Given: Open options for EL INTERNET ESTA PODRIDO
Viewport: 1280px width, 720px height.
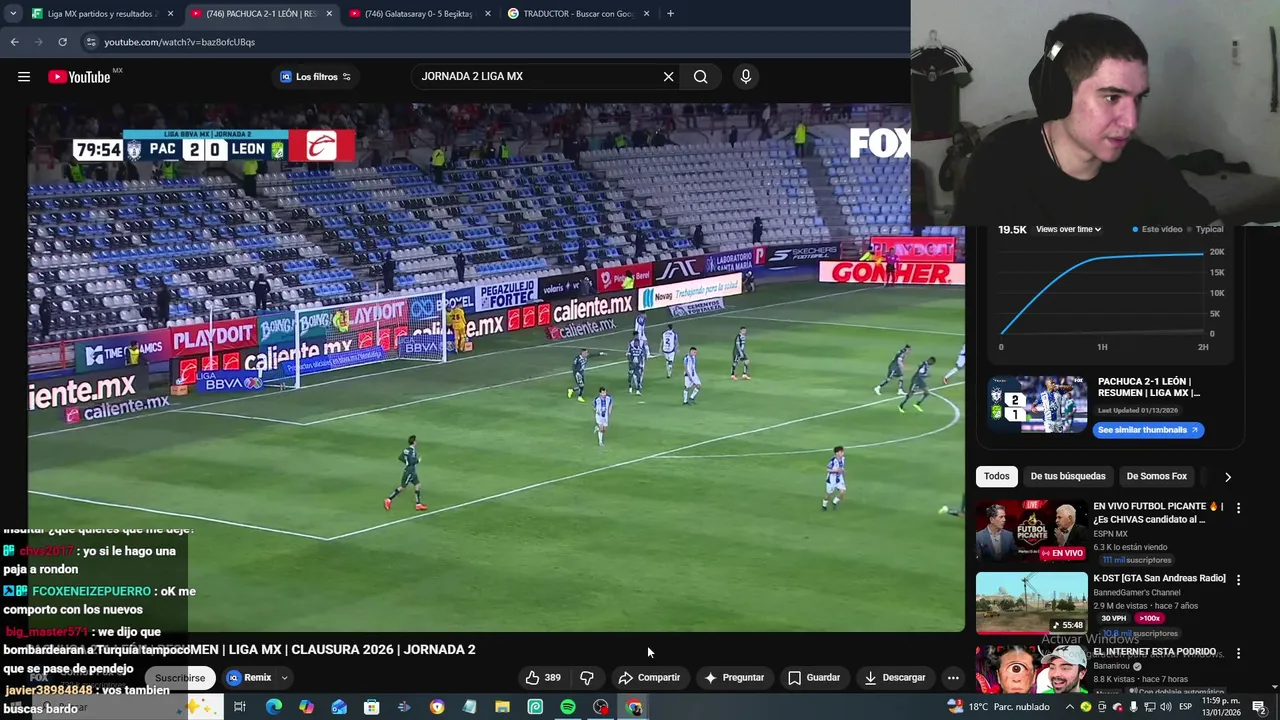Looking at the screenshot, I should tap(1238, 653).
